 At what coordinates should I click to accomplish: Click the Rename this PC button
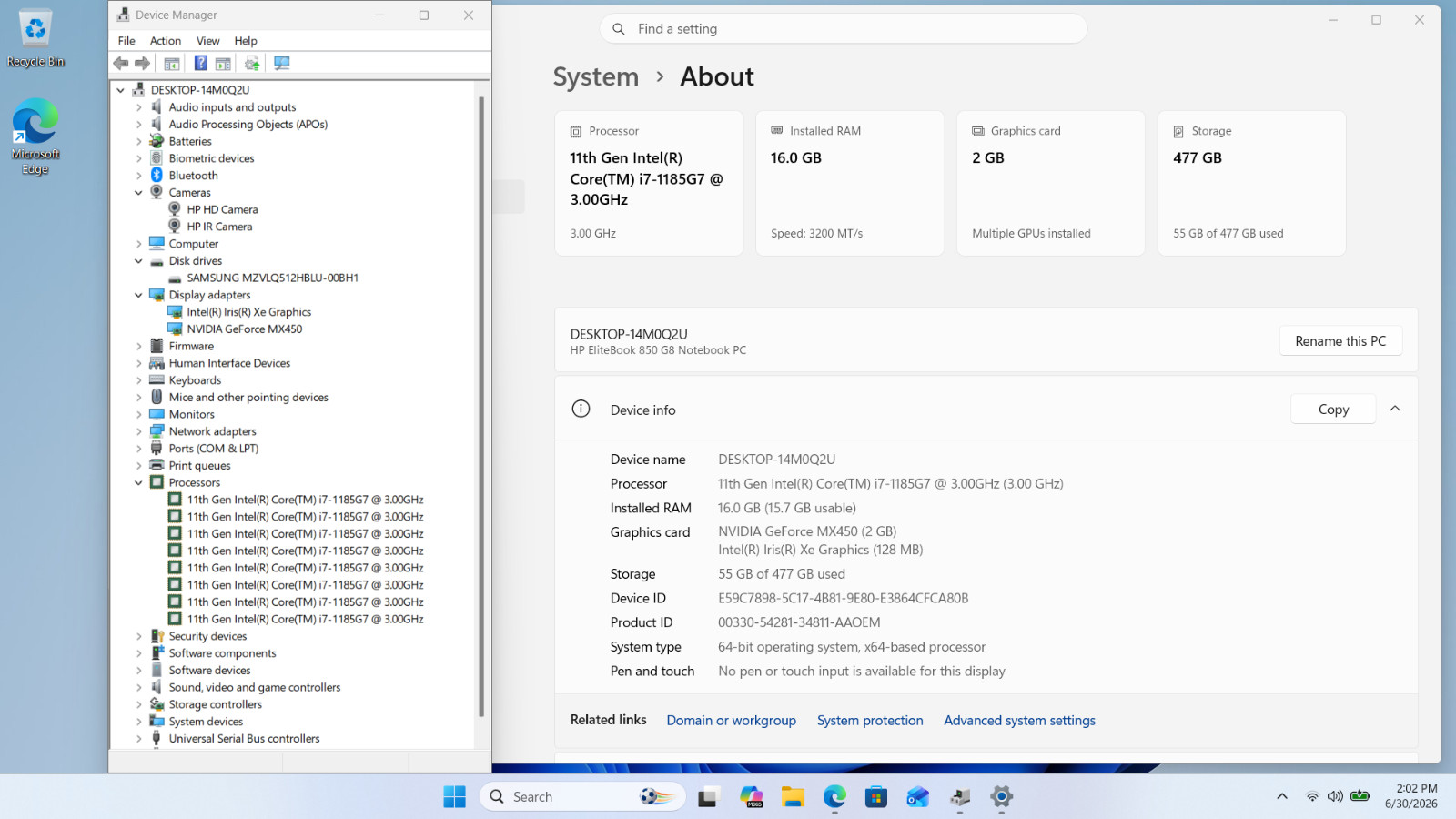(1340, 341)
